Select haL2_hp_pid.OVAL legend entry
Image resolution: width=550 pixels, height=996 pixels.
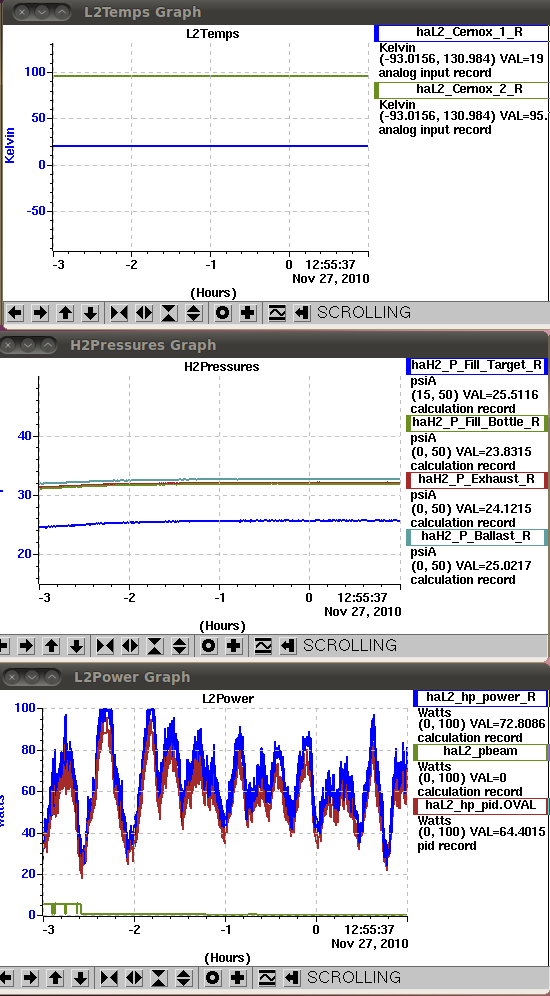(x=480, y=805)
